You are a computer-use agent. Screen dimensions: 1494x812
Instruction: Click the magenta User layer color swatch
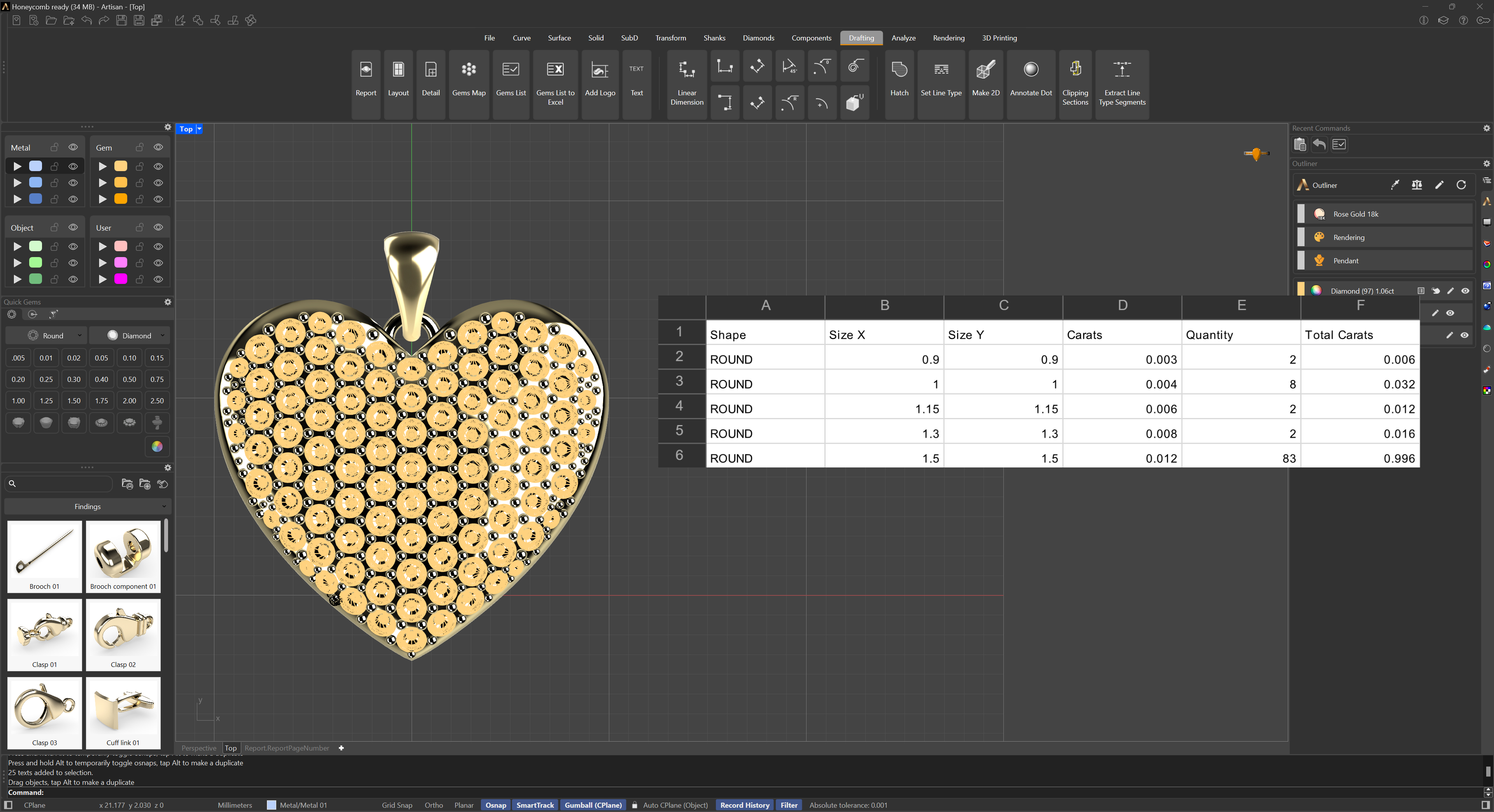(121, 279)
